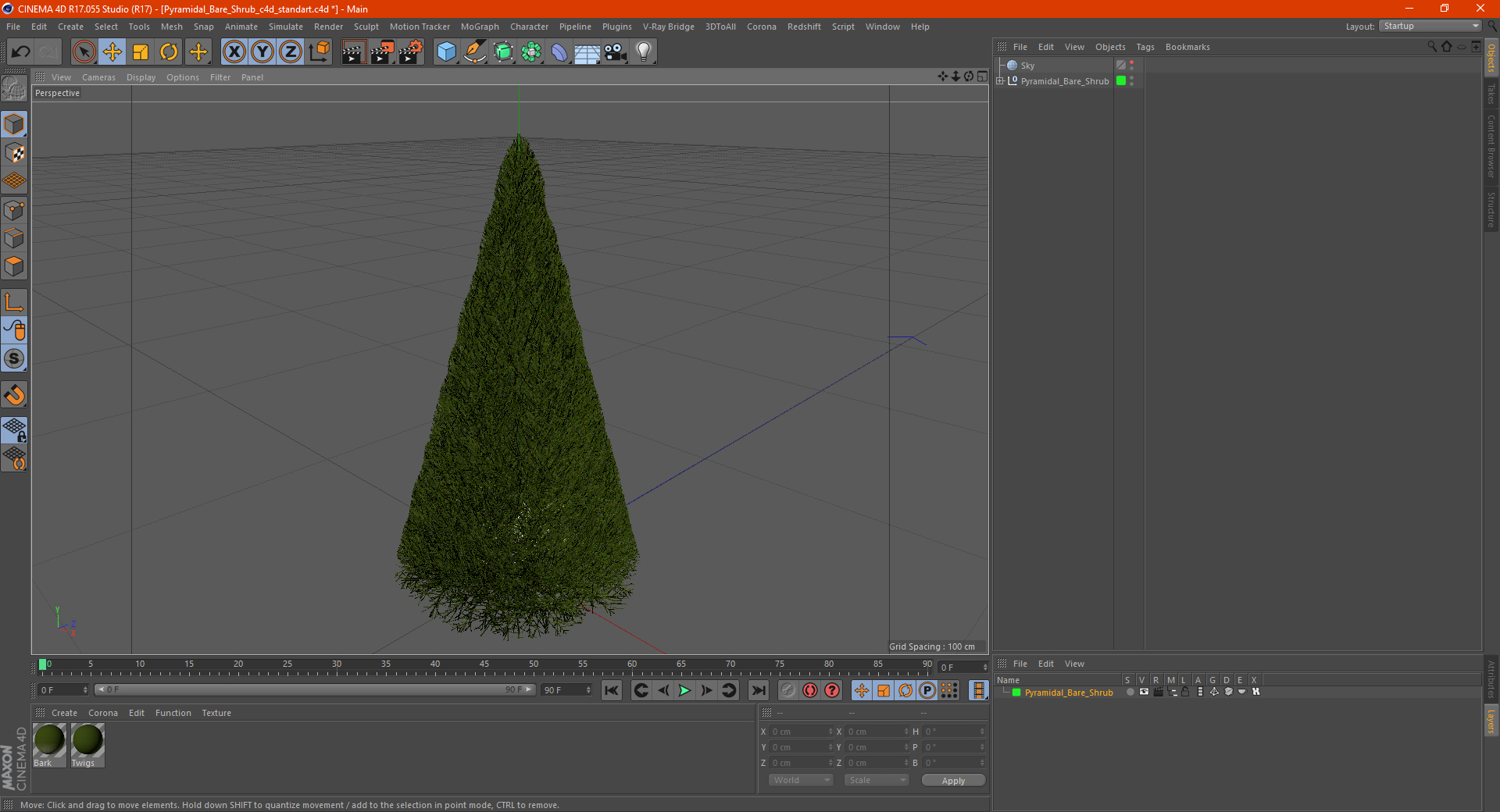Screen dimensions: 1500x812
Task: Click the orange magnet workplane icon
Action: click(x=14, y=395)
